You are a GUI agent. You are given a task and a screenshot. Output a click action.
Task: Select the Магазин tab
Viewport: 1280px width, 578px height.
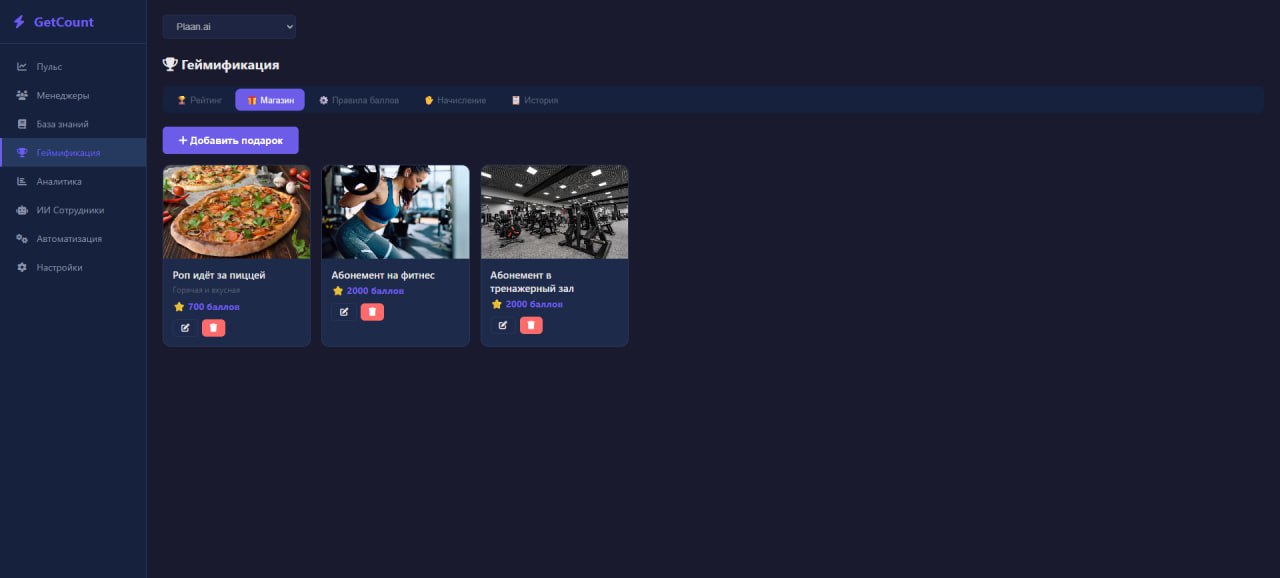point(270,100)
